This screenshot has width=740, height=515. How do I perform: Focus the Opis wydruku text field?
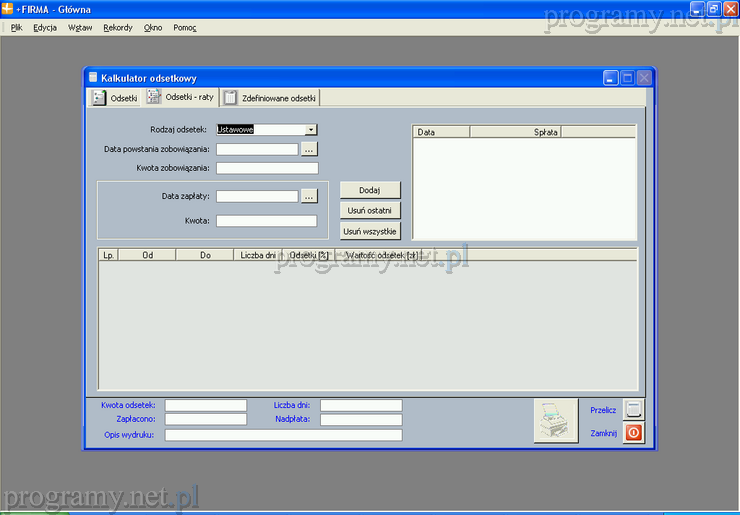click(x=283, y=435)
